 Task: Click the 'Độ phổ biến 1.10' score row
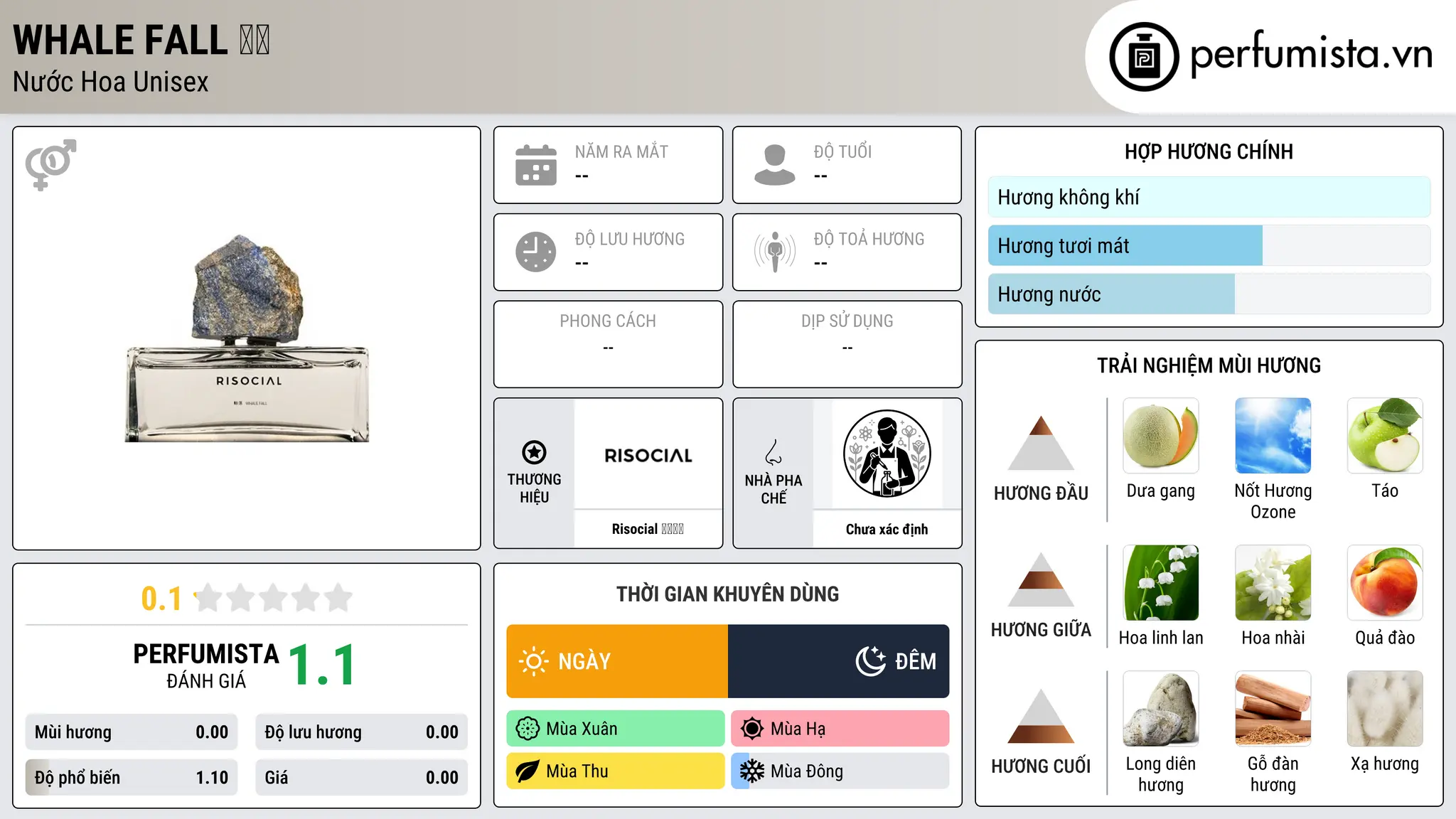pos(132,778)
